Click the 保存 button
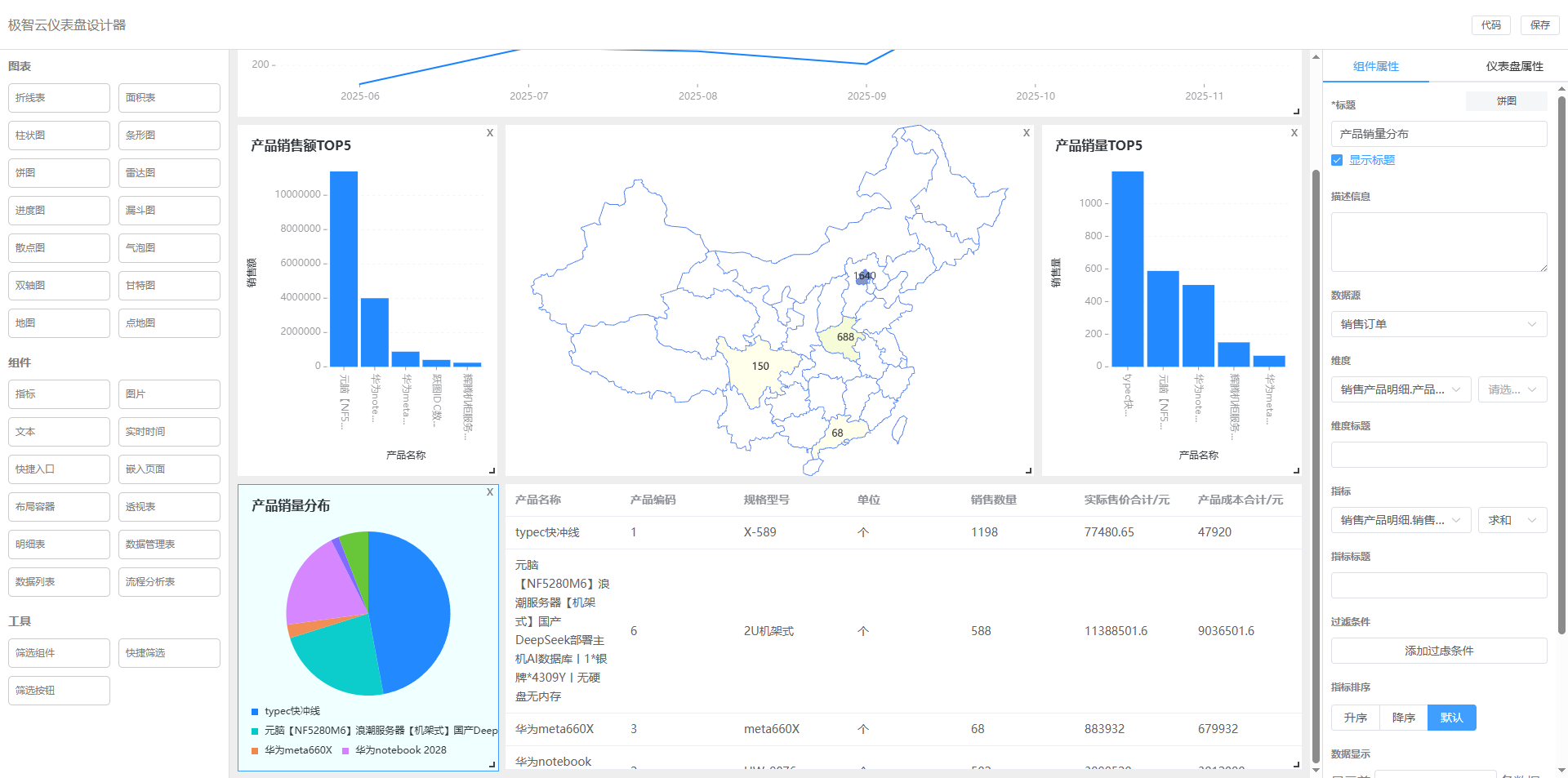This screenshot has width=1568, height=778. click(1539, 25)
